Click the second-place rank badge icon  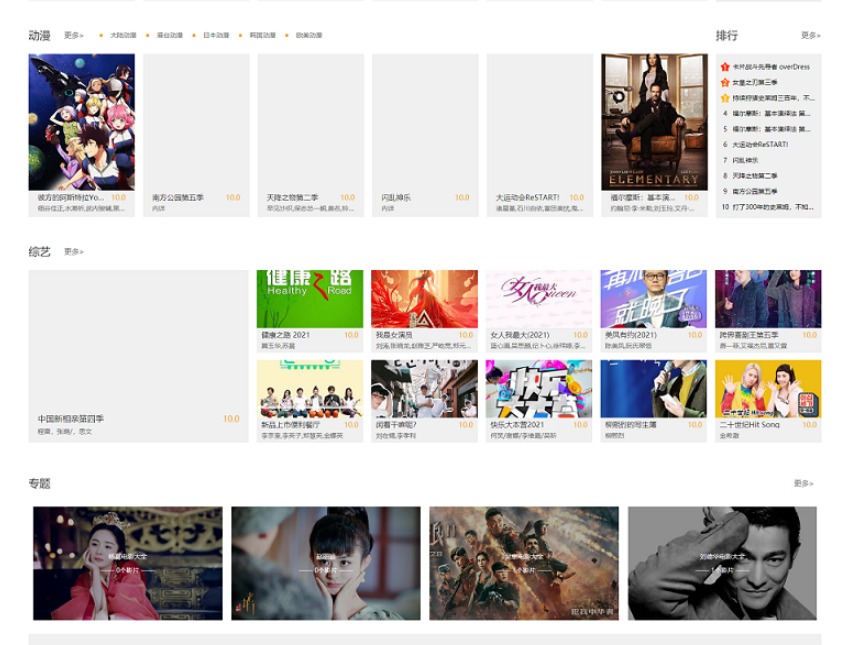(x=725, y=82)
